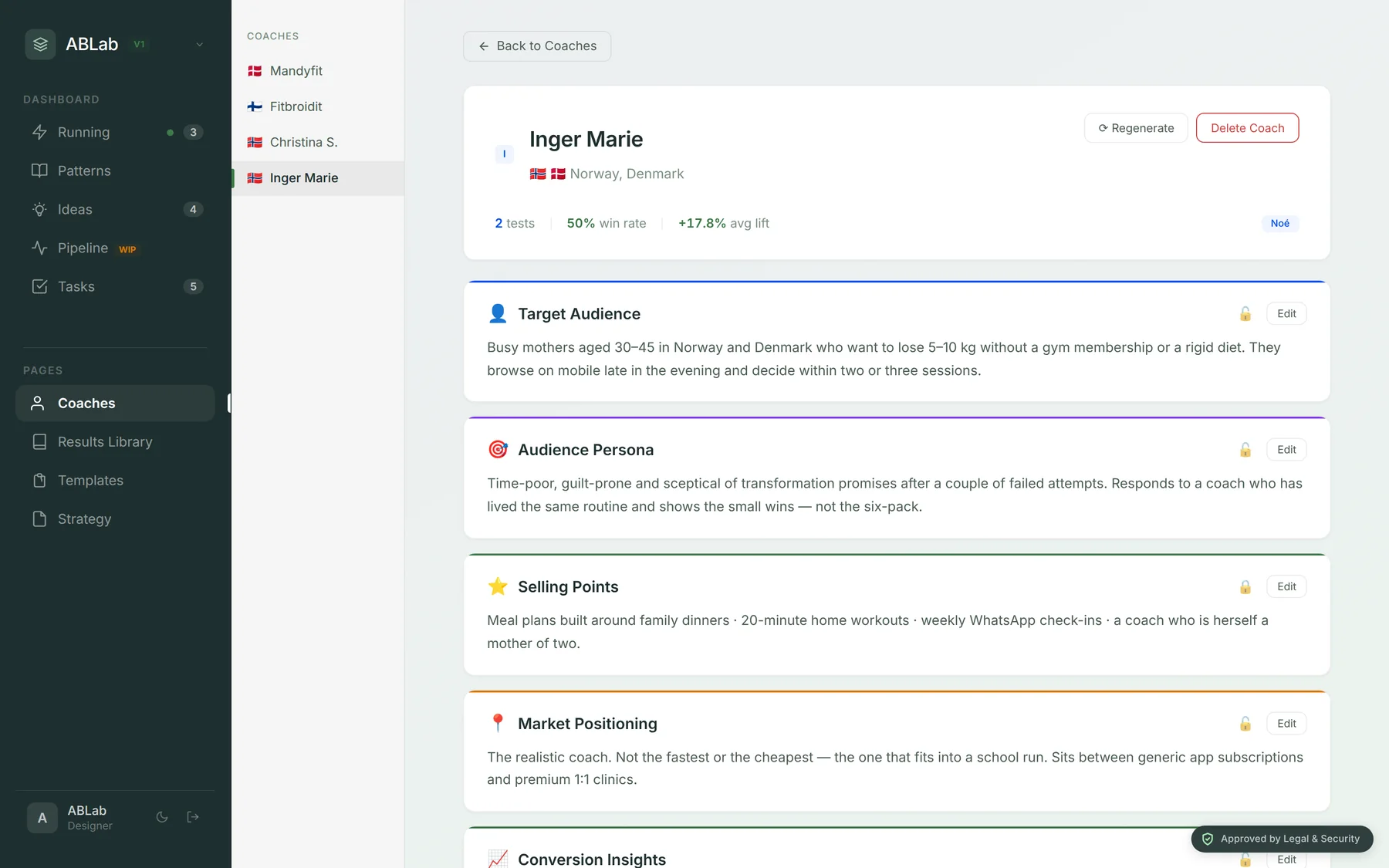
Task: Edit the Selling Points section
Action: [1286, 586]
